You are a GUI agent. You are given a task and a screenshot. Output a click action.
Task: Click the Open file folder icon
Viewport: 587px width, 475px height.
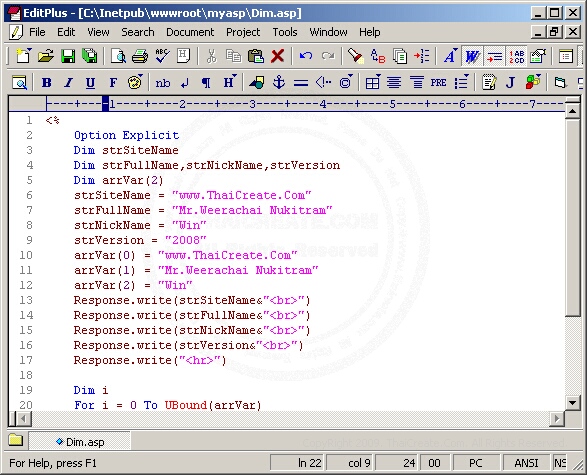(x=46, y=57)
